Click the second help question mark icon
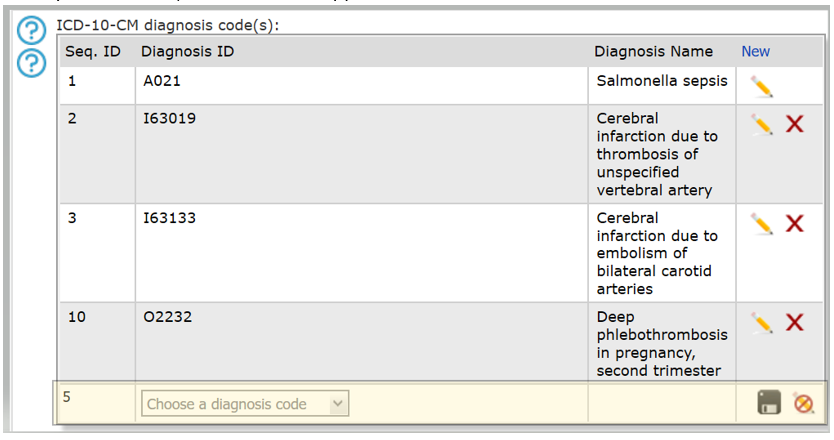Viewport: 834px width, 440px height. point(31,63)
